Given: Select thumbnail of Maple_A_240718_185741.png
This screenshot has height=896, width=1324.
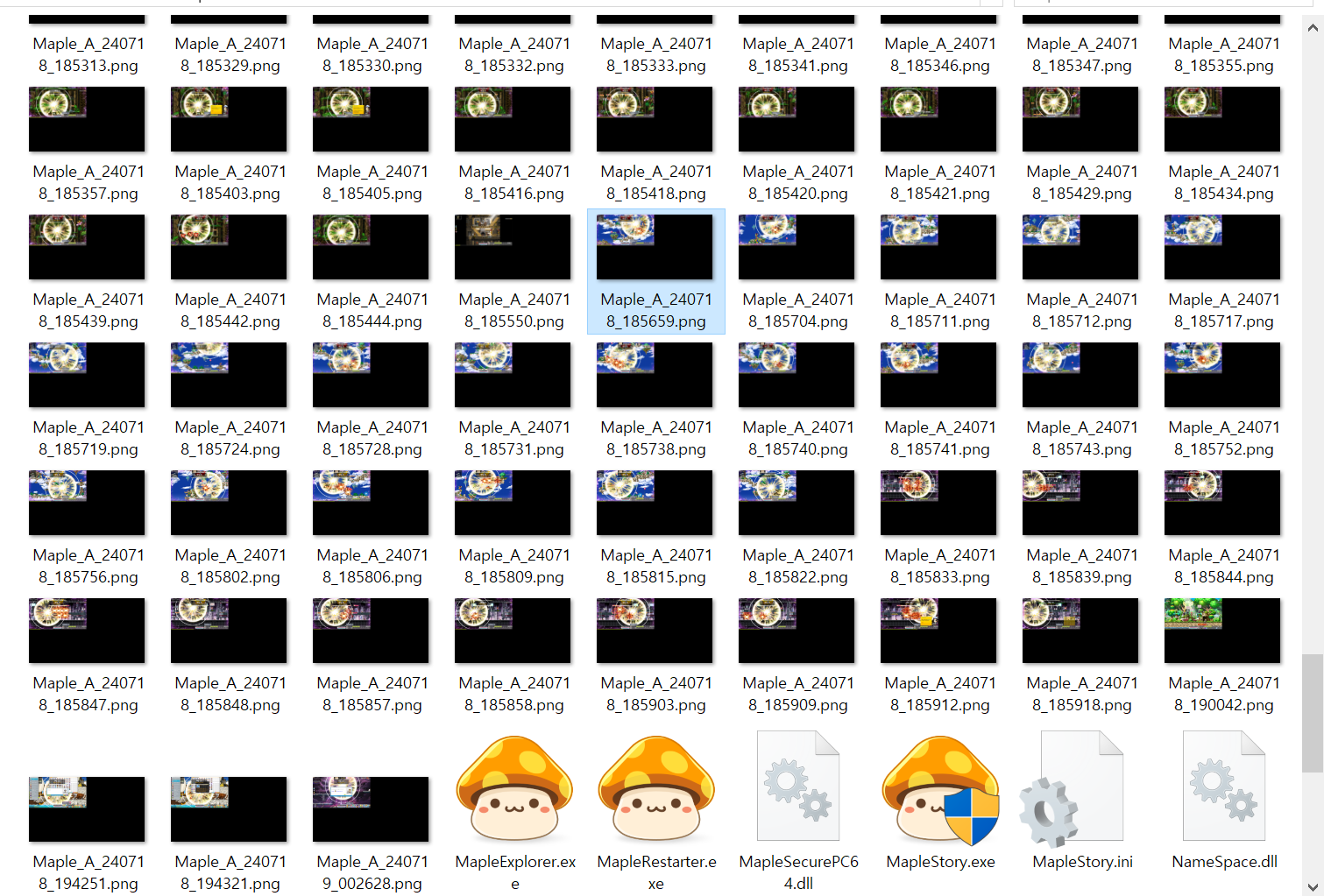Looking at the screenshot, I should [x=938, y=375].
